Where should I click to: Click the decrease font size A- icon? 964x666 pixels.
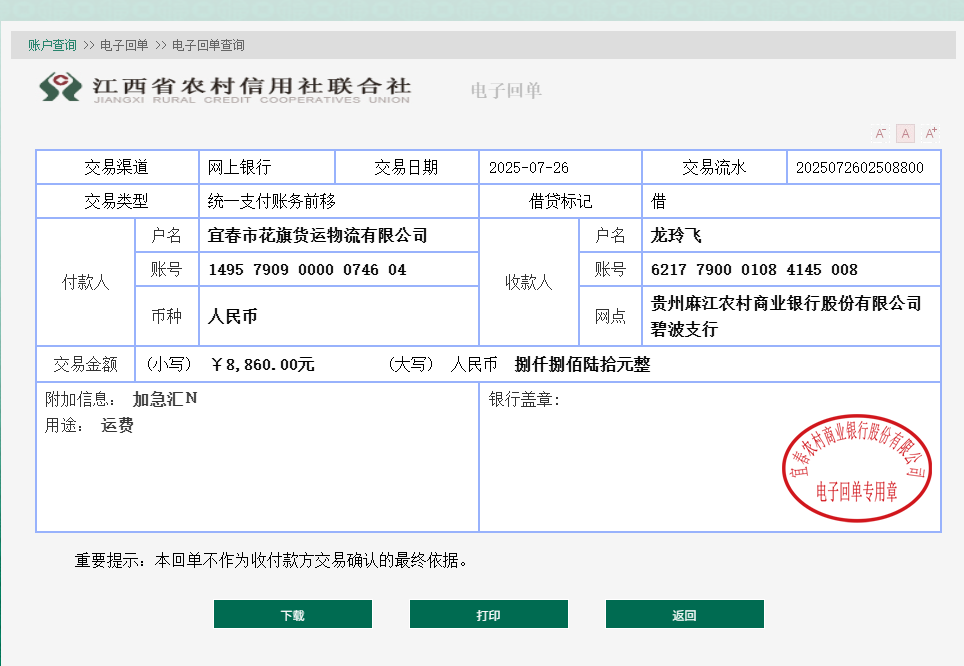880,133
